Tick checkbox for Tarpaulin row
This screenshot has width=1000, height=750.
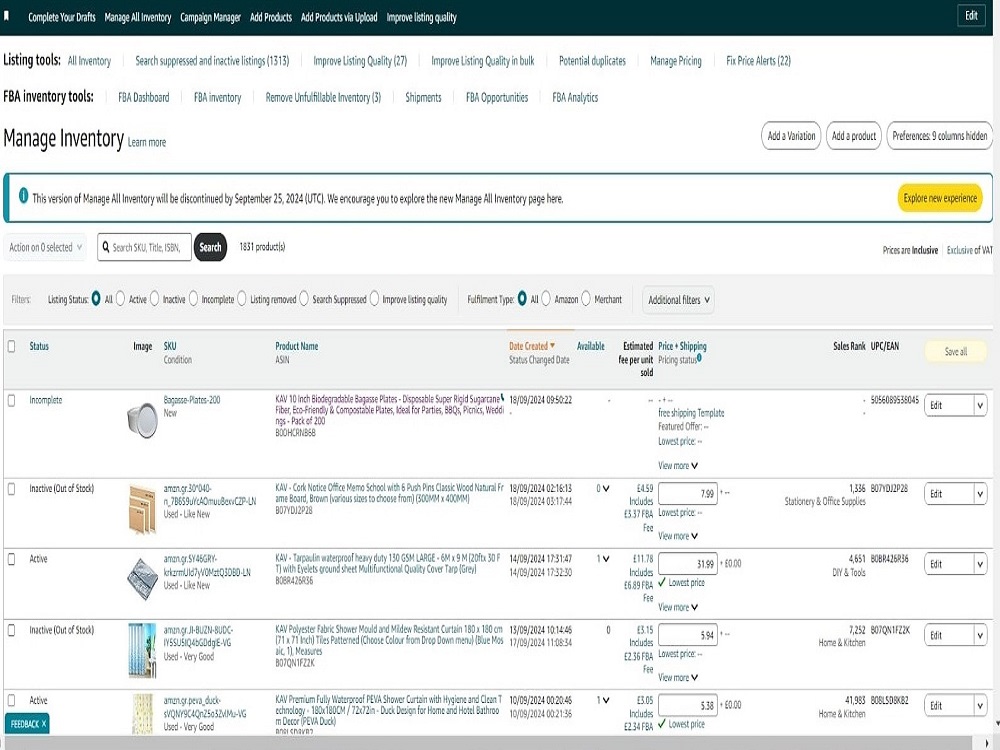11,559
